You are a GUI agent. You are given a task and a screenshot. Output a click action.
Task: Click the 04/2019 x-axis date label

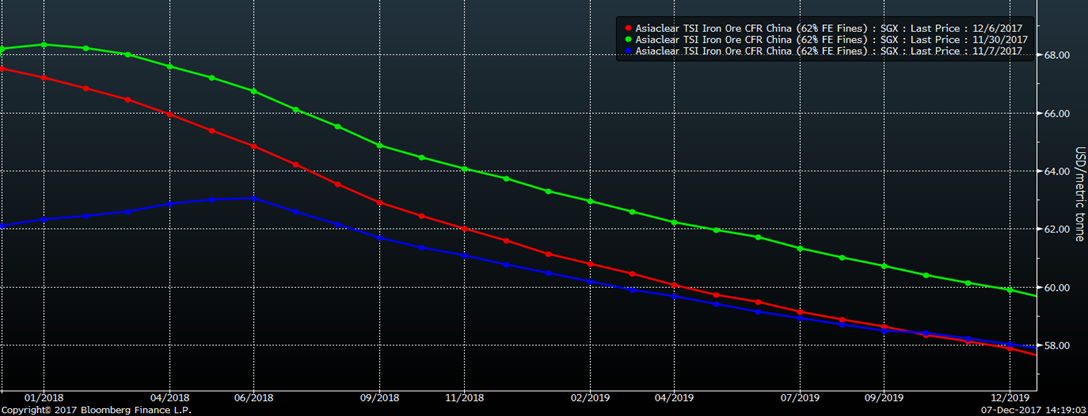[673, 397]
